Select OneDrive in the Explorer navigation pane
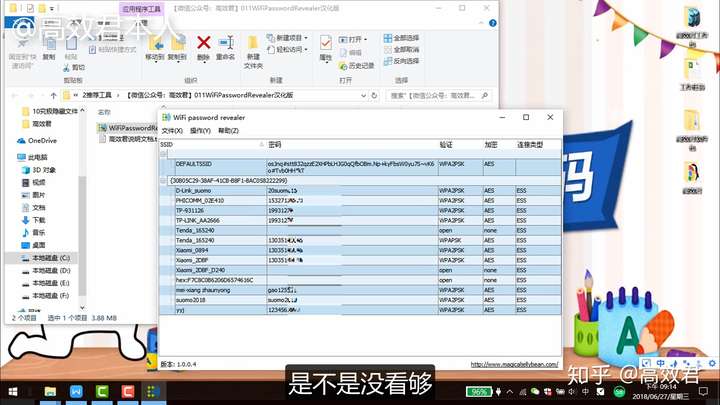Image resolution: width=720 pixels, height=405 pixels. [37, 141]
